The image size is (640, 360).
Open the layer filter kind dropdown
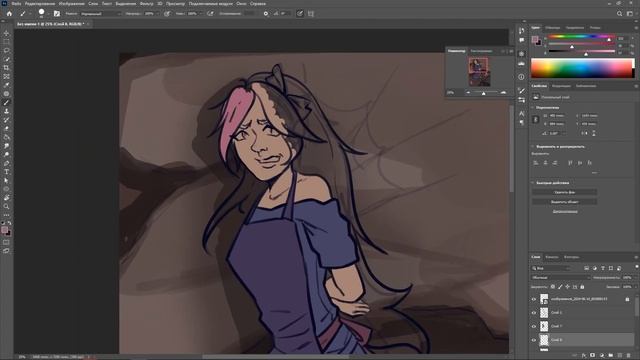tap(551, 268)
